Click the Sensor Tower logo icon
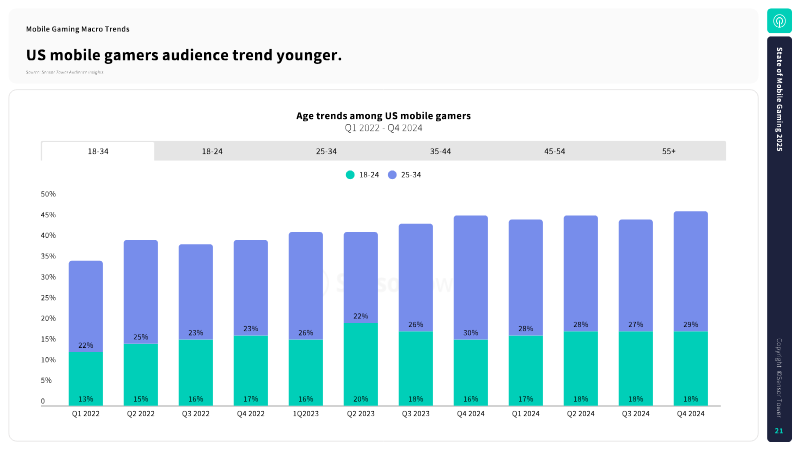The width and height of the screenshot is (800, 450). [779, 21]
